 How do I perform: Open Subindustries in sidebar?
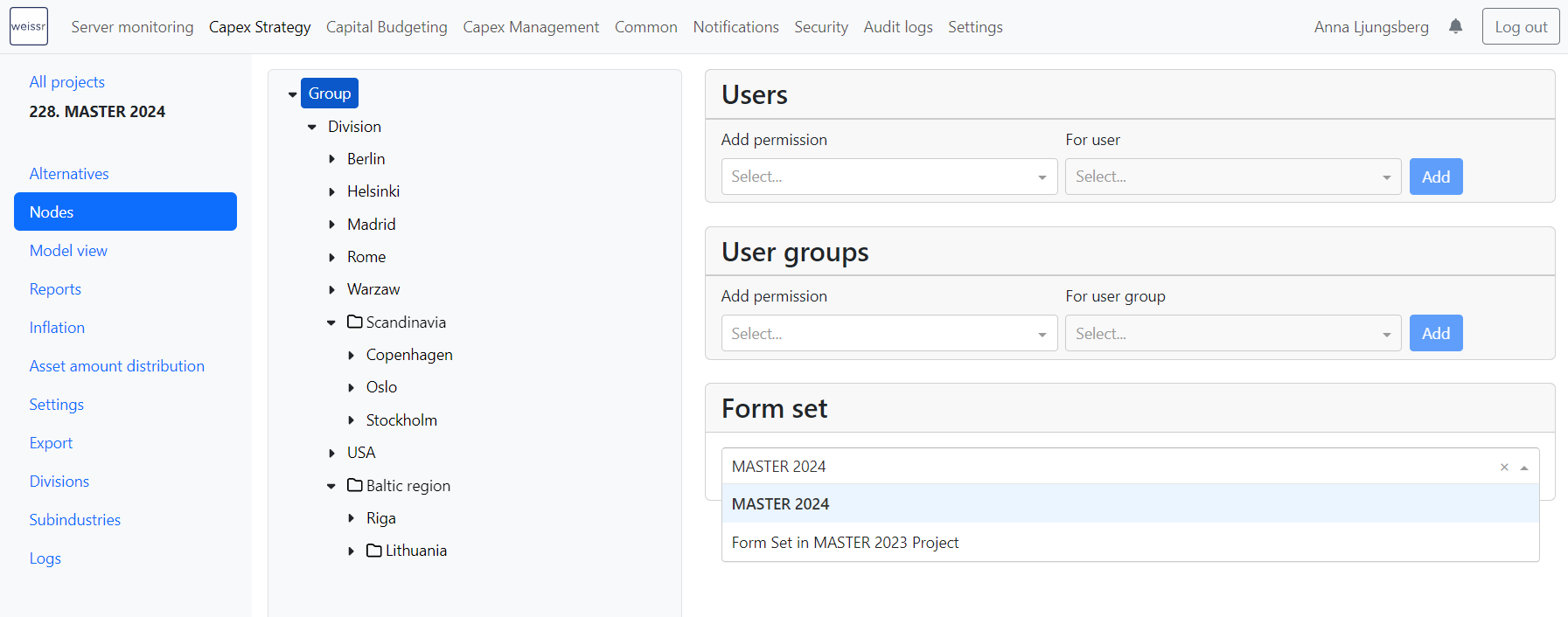tap(75, 519)
